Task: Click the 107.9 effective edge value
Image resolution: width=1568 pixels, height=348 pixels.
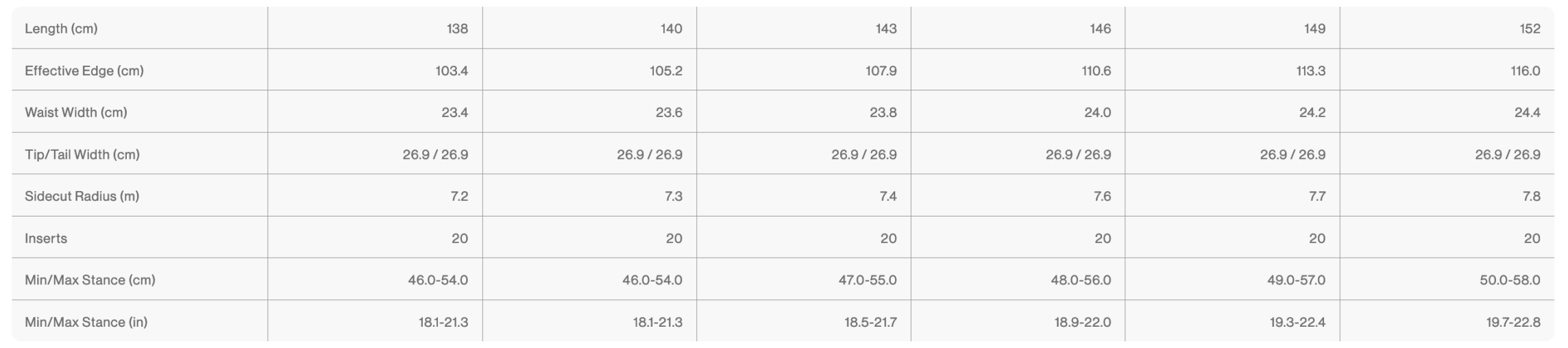Action: click(x=881, y=71)
